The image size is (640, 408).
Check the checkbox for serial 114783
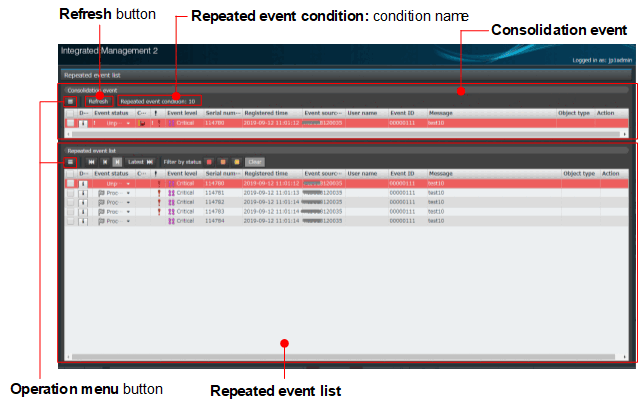(71, 212)
